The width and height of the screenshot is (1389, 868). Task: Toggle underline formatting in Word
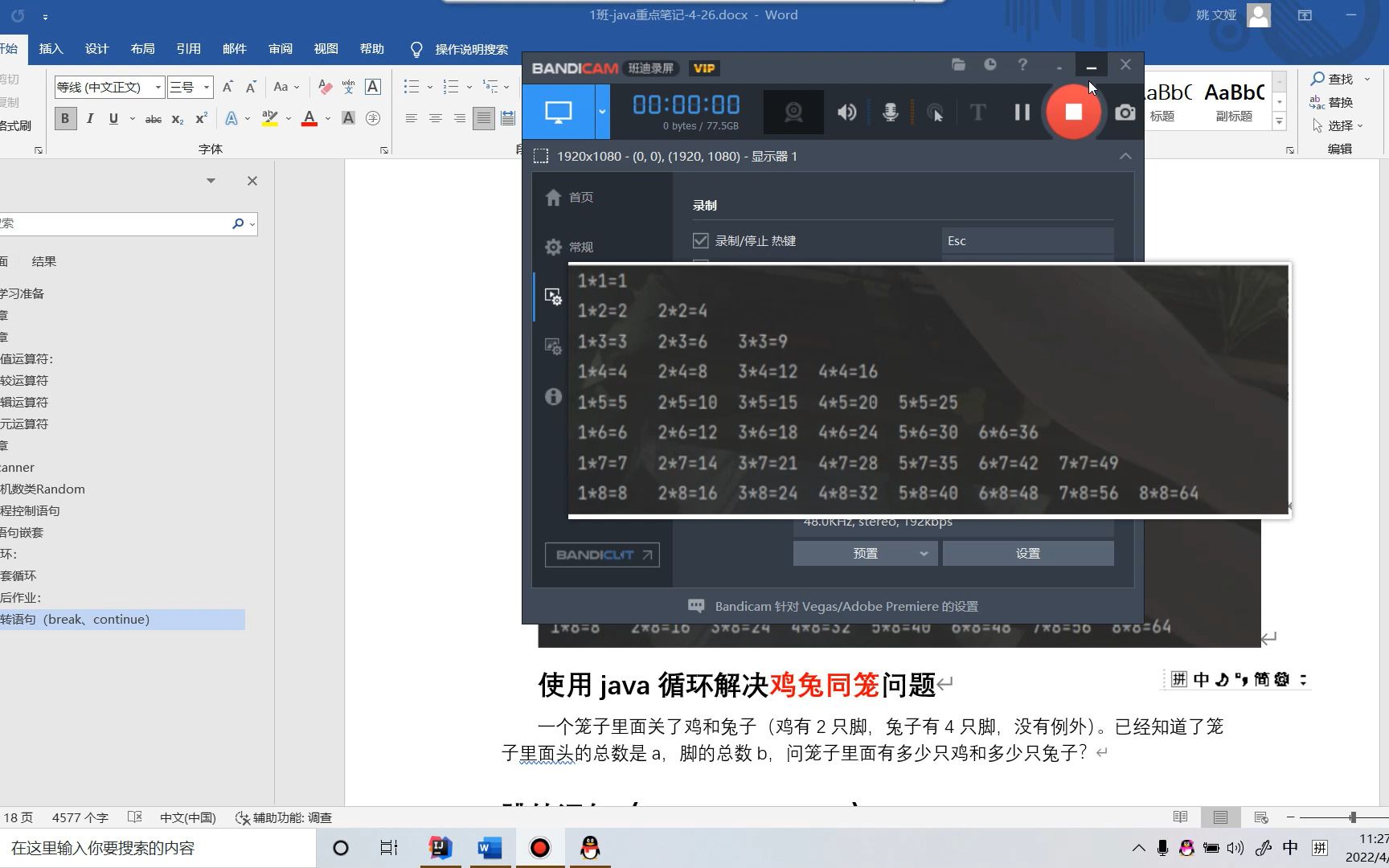[x=113, y=119]
